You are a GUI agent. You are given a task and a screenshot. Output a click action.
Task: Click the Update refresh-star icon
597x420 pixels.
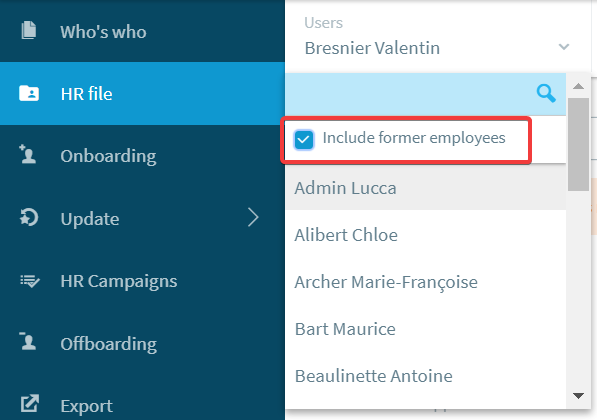point(29,217)
